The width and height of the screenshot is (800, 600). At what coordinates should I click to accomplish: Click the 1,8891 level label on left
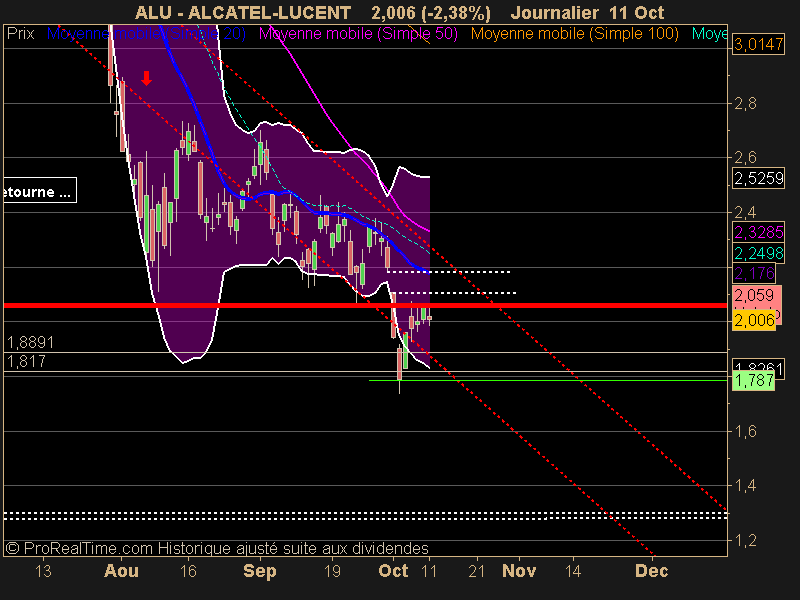pos(31,342)
